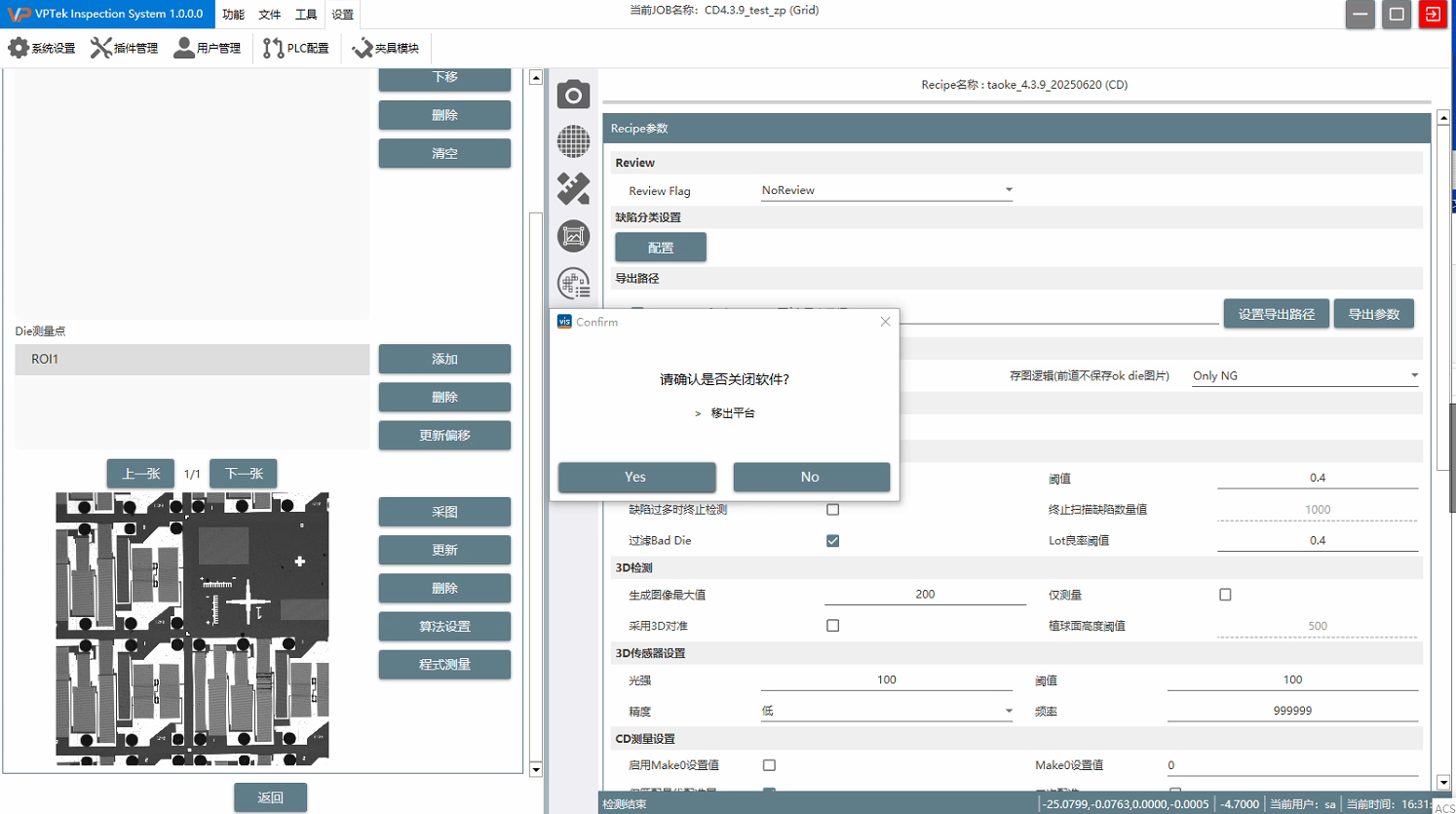Open PLC配置 in the toolbar
This screenshot has width=1456, height=814.
pyautogui.click(x=296, y=48)
